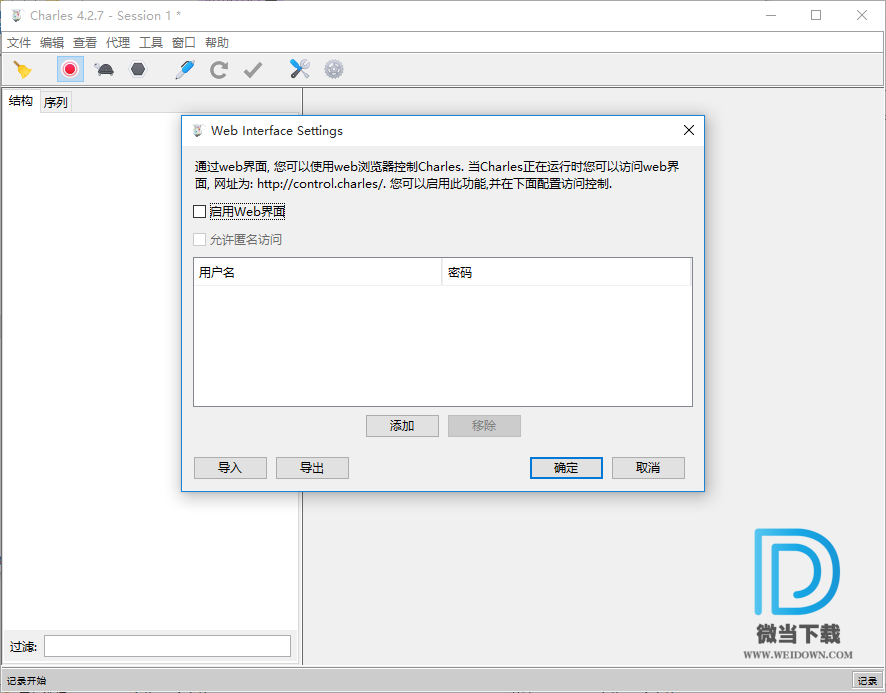The image size is (886, 693).
Task: Click the 记录开始 status text
Action: coord(27,681)
